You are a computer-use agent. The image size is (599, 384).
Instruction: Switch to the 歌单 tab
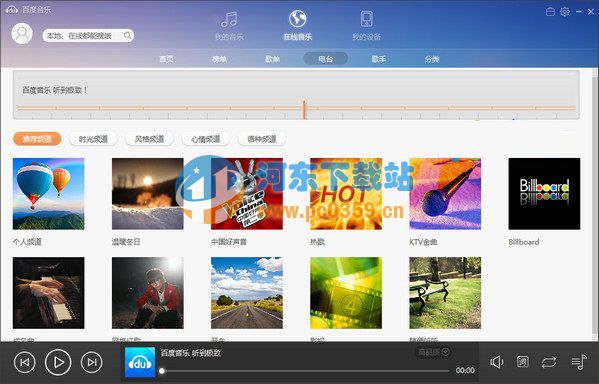point(272,59)
